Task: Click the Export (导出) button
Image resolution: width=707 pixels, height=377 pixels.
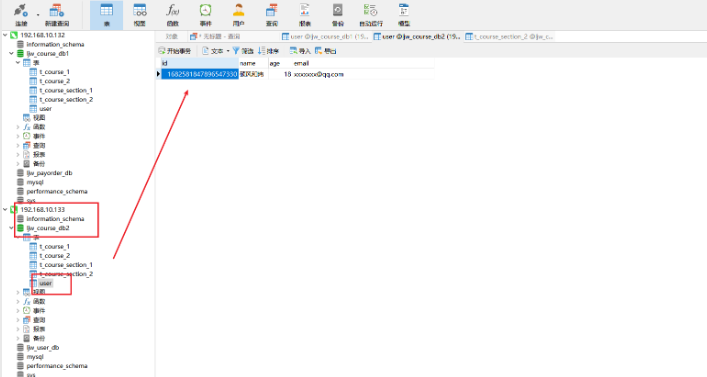Action: point(326,51)
